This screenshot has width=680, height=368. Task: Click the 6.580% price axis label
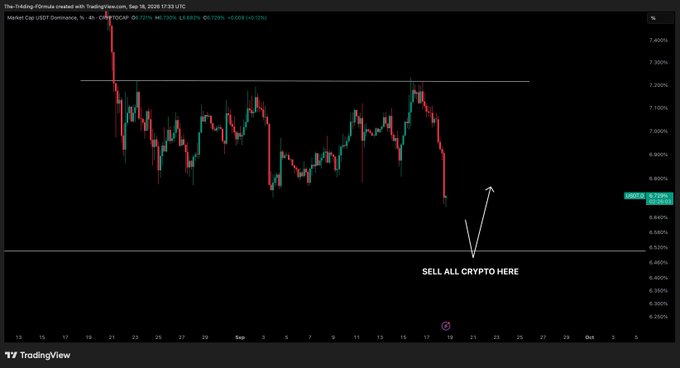click(x=658, y=233)
